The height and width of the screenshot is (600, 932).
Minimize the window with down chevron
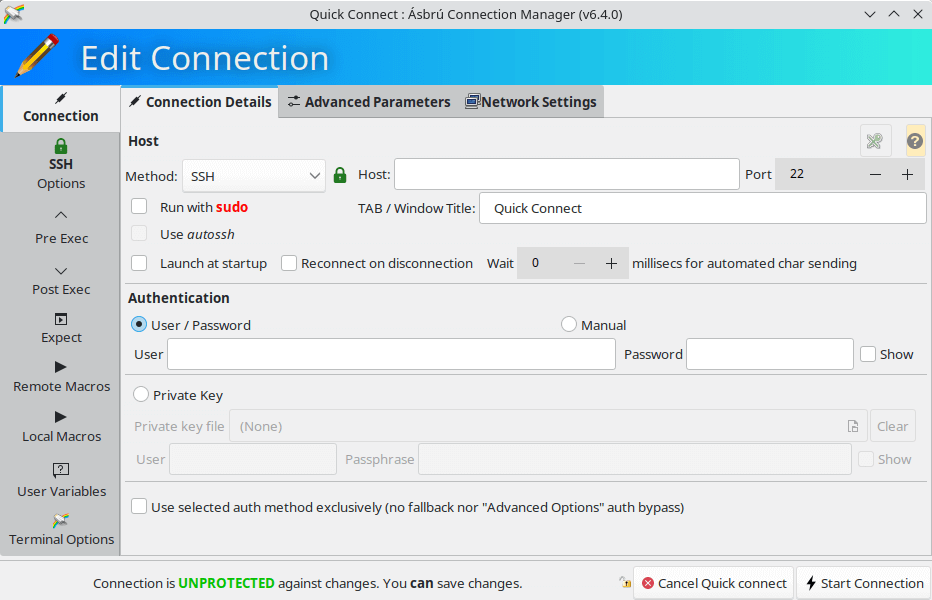point(870,14)
